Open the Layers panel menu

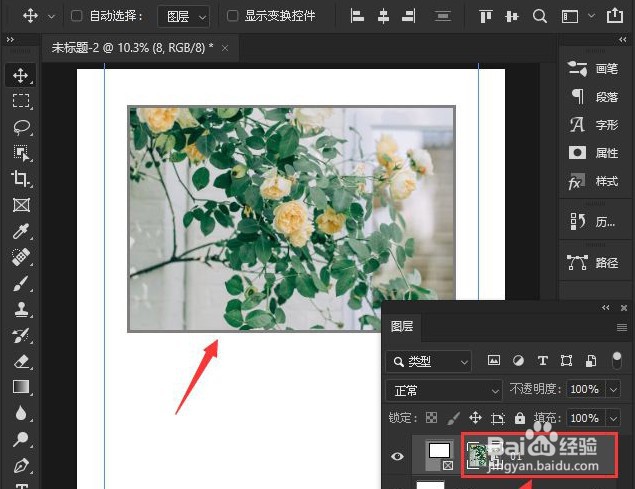coord(622,327)
